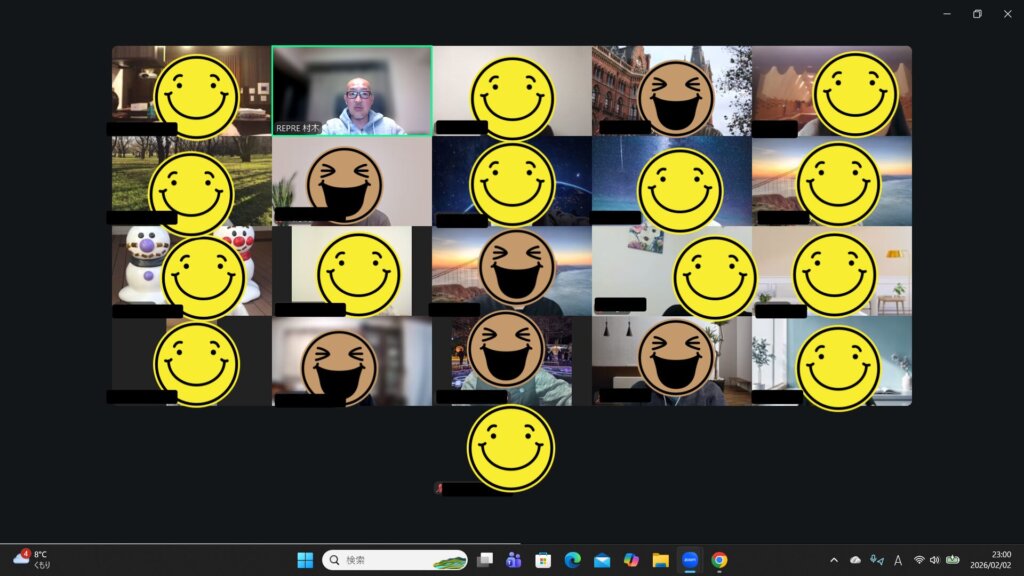Screen dimensions: 1024x576
Task: Switch to Google Chrome in taskbar
Action: click(x=719, y=560)
